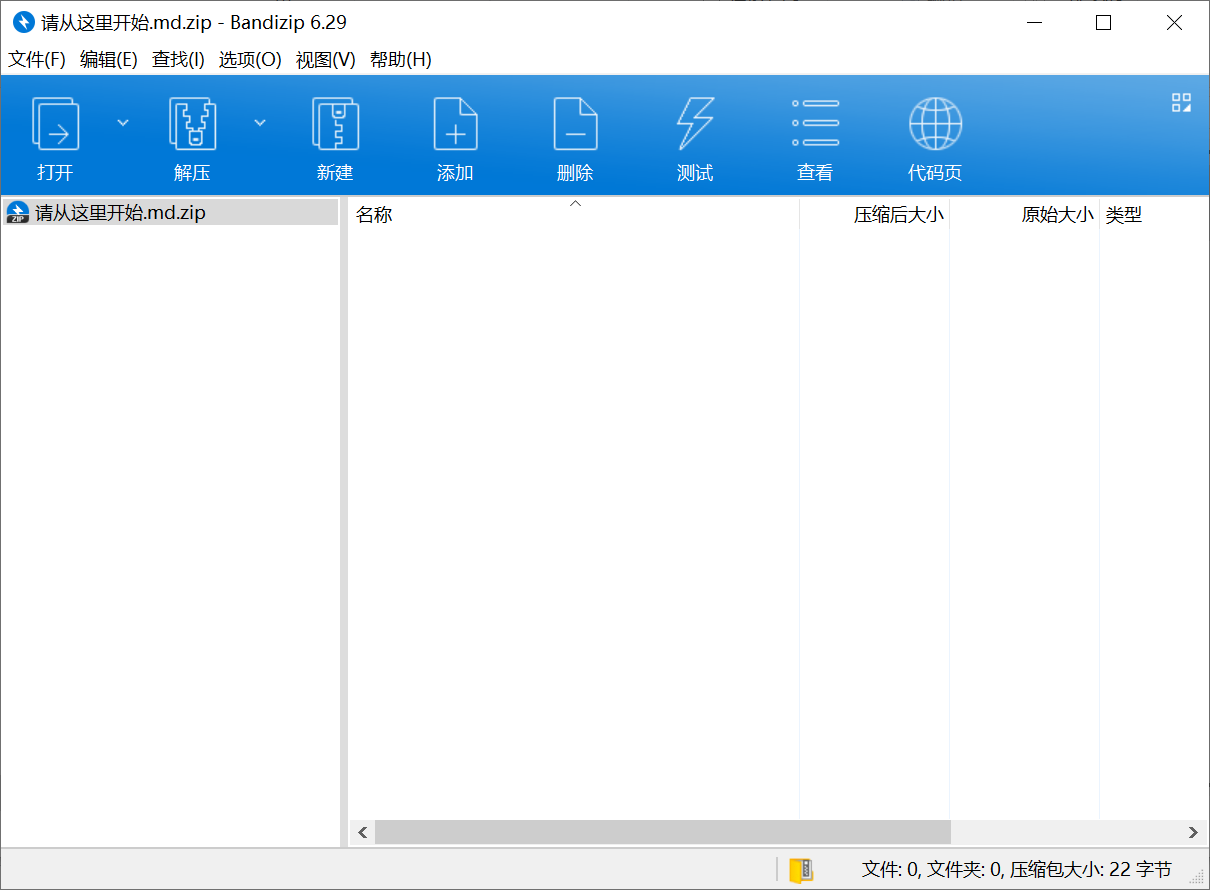Click the horizontal scrollbar left arrow

(x=362, y=832)
